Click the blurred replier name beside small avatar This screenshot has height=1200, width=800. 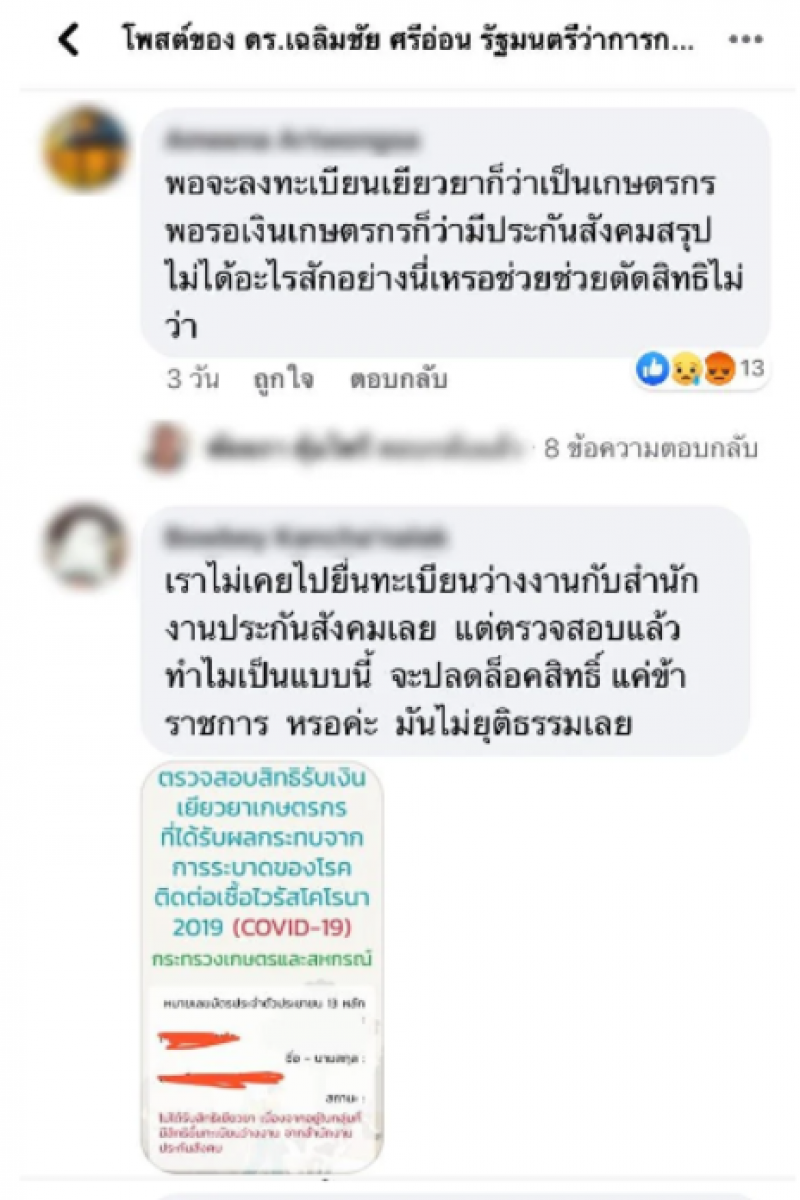coord(363,448)
